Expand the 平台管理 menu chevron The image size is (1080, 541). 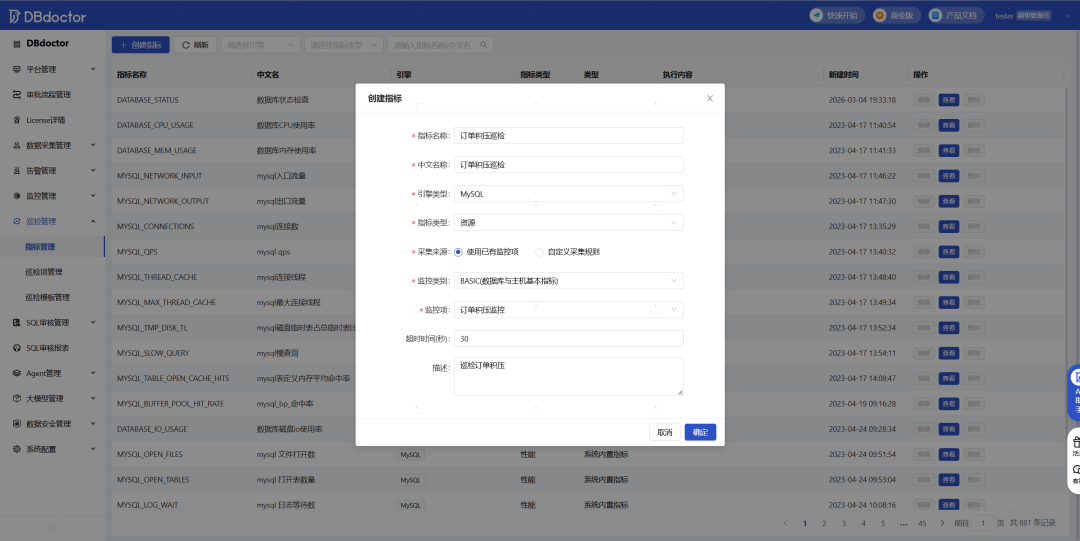(93, 69)
